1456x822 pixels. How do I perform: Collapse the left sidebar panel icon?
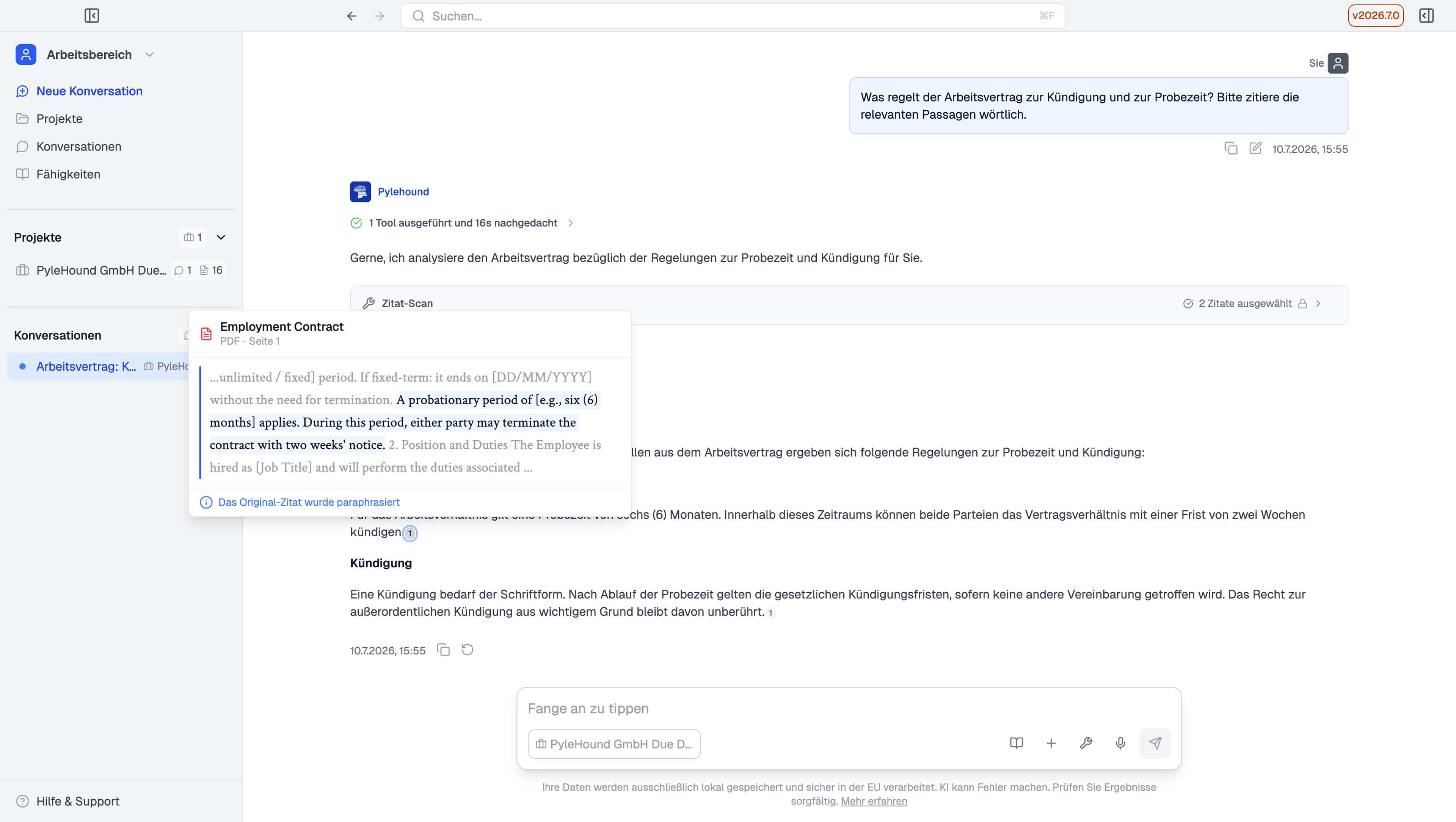(91, 16)
